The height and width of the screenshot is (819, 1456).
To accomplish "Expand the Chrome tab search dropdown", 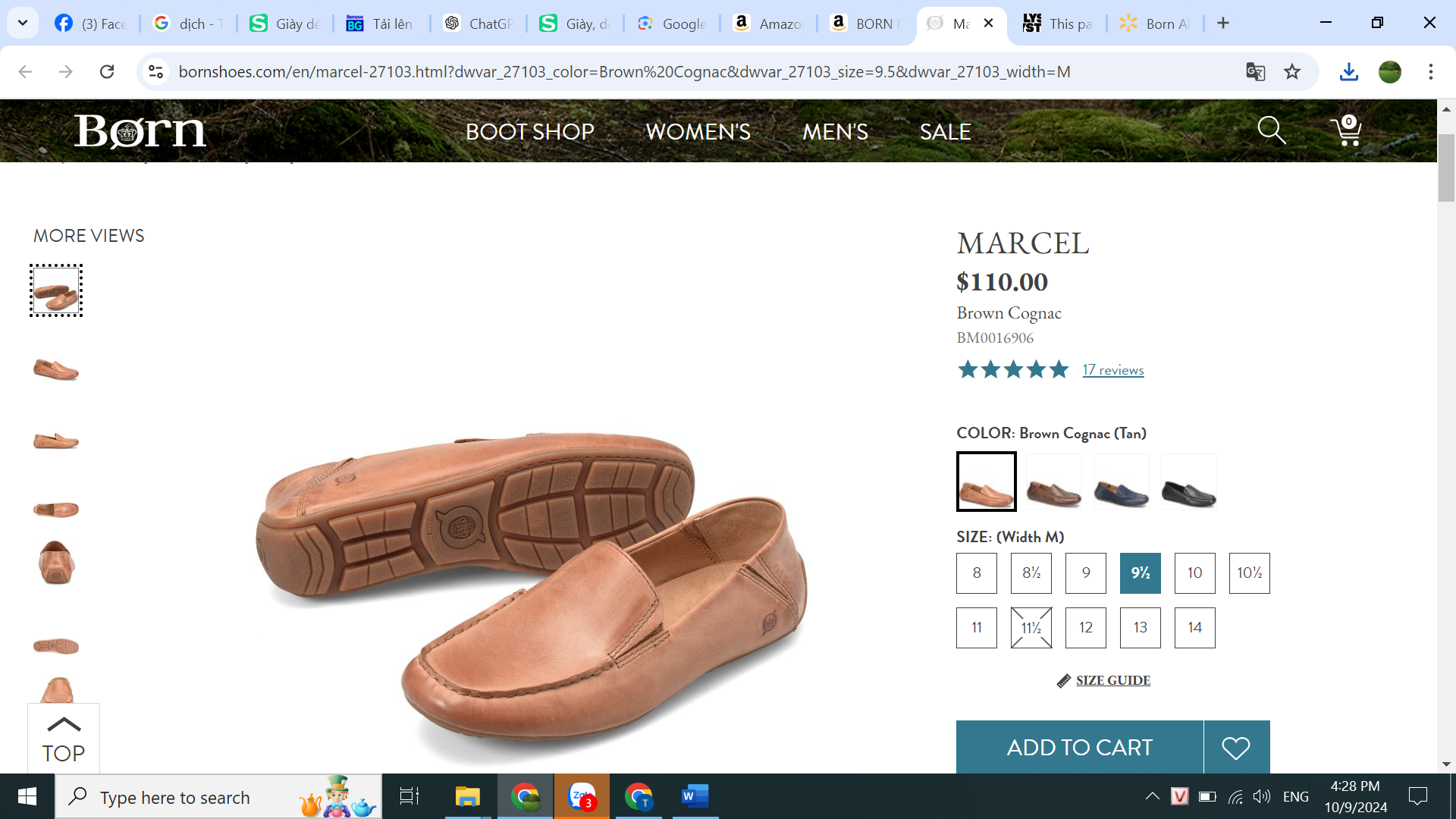I will 23,23.
